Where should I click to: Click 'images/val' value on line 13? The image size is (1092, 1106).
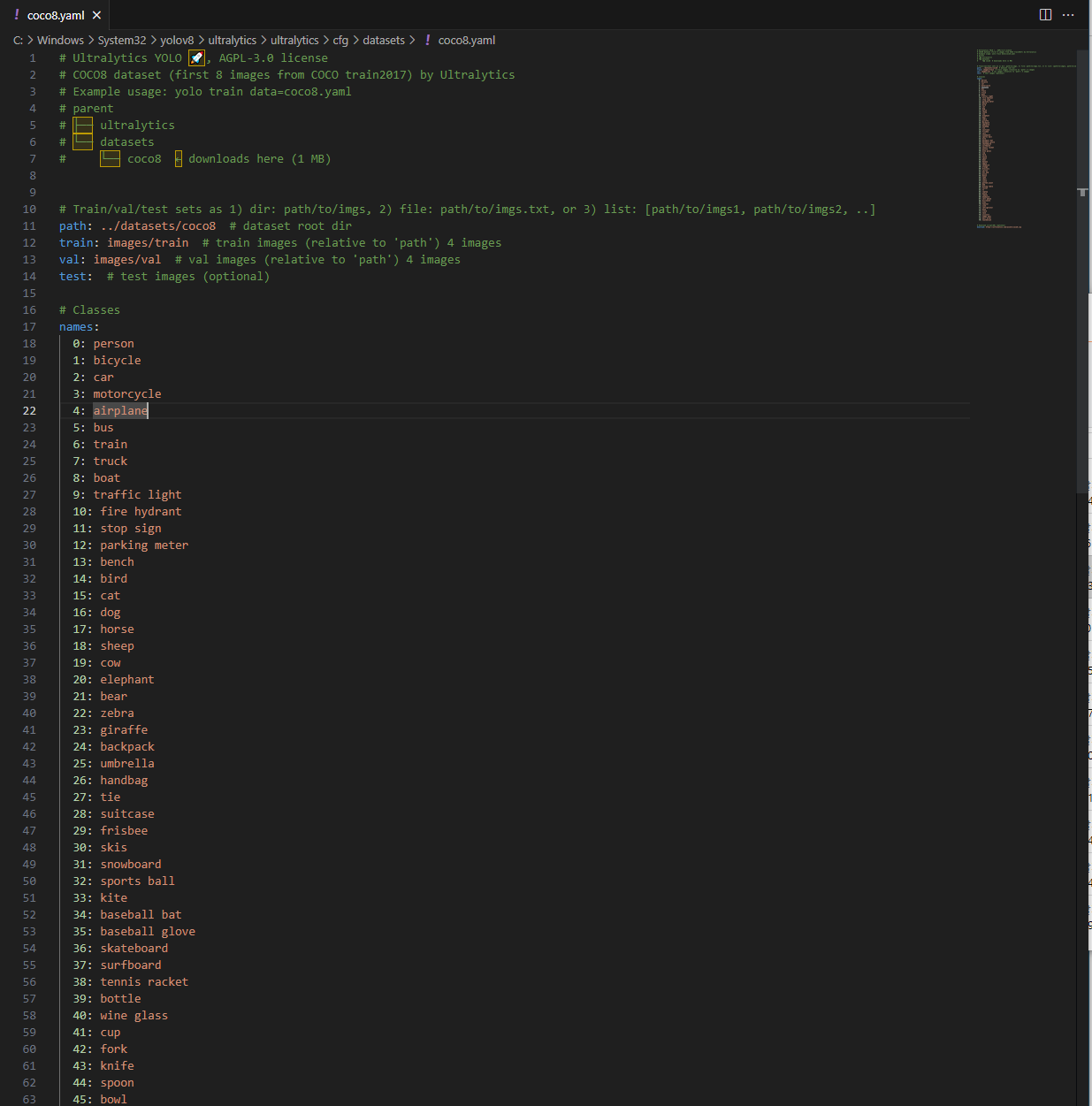[127, 260]
